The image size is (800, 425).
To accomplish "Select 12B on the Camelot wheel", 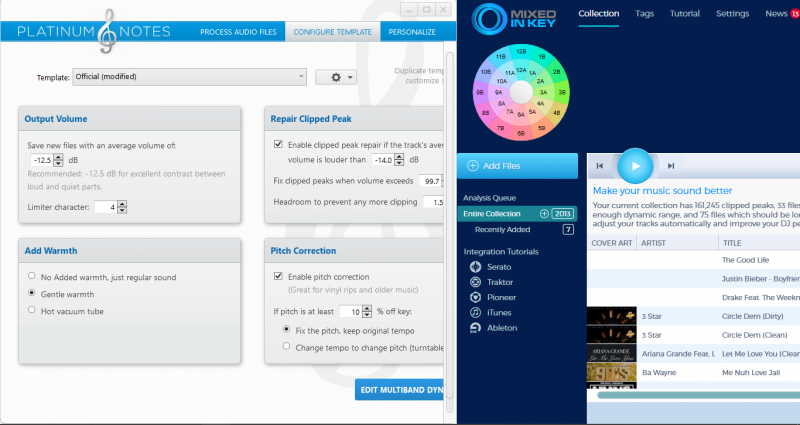I will click(521, 51).
